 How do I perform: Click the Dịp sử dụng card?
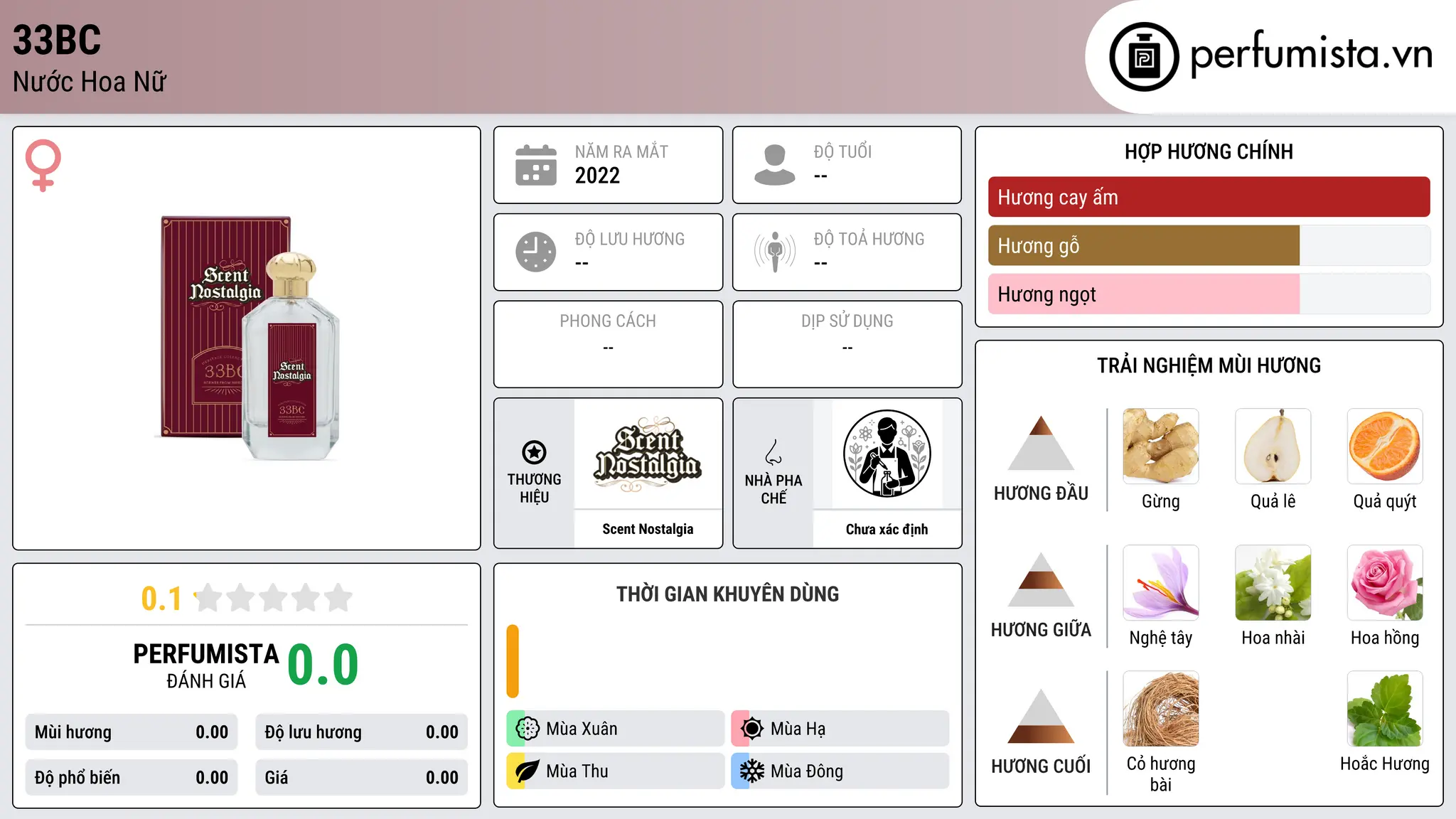pos(847,344)
